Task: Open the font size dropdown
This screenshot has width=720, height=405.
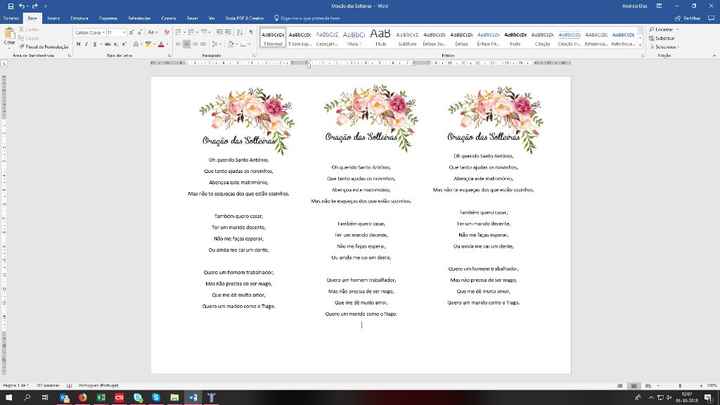Action: pos(116,33)
